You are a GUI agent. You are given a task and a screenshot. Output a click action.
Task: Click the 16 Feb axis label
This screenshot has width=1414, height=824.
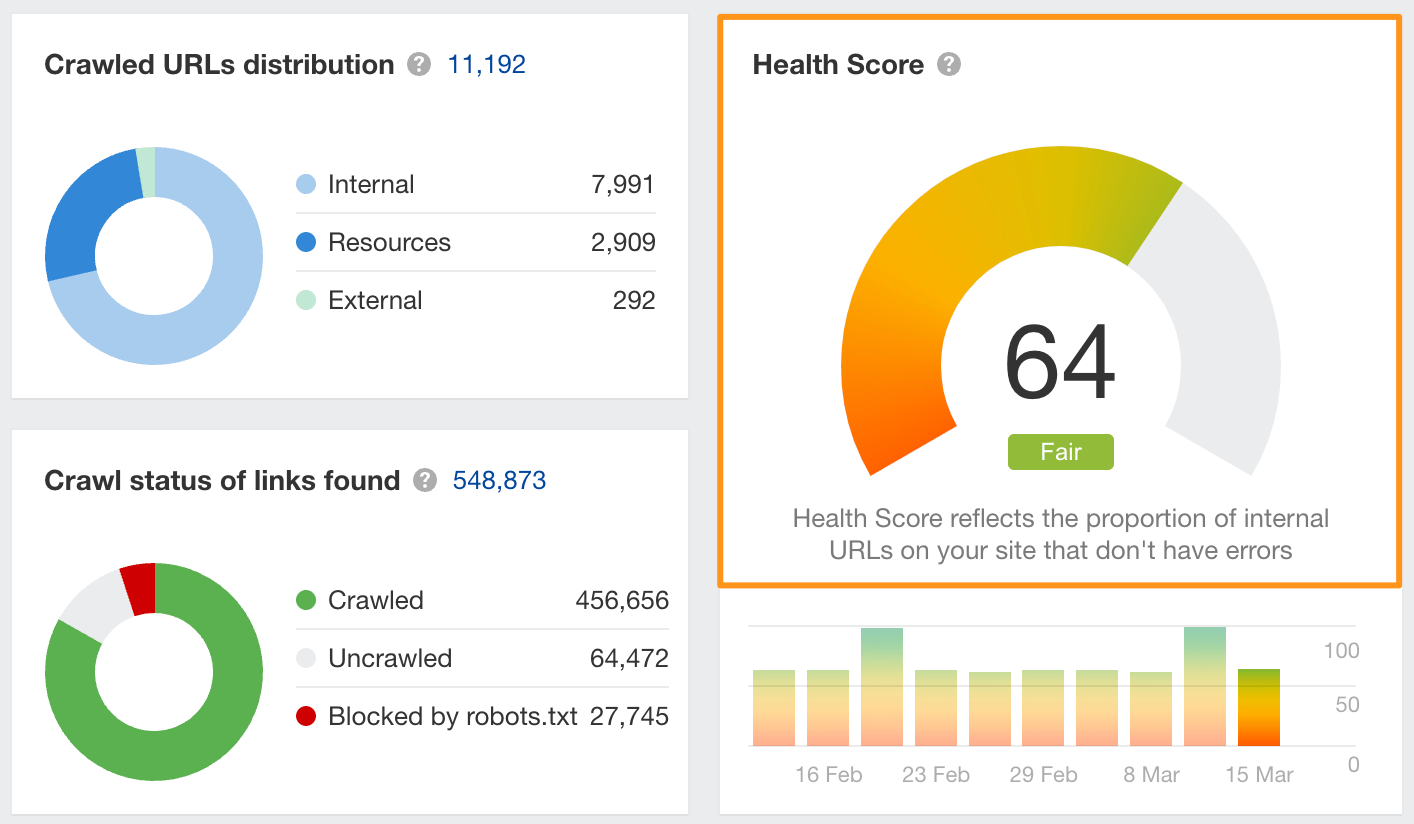[x=828, y=775]
